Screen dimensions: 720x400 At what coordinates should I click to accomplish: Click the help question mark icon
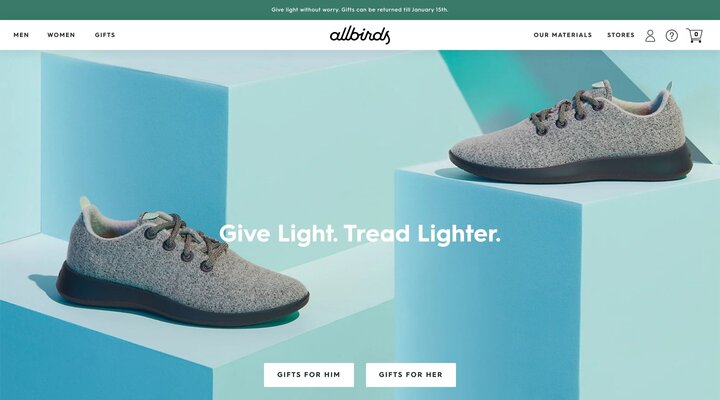(x=671, y=35)
